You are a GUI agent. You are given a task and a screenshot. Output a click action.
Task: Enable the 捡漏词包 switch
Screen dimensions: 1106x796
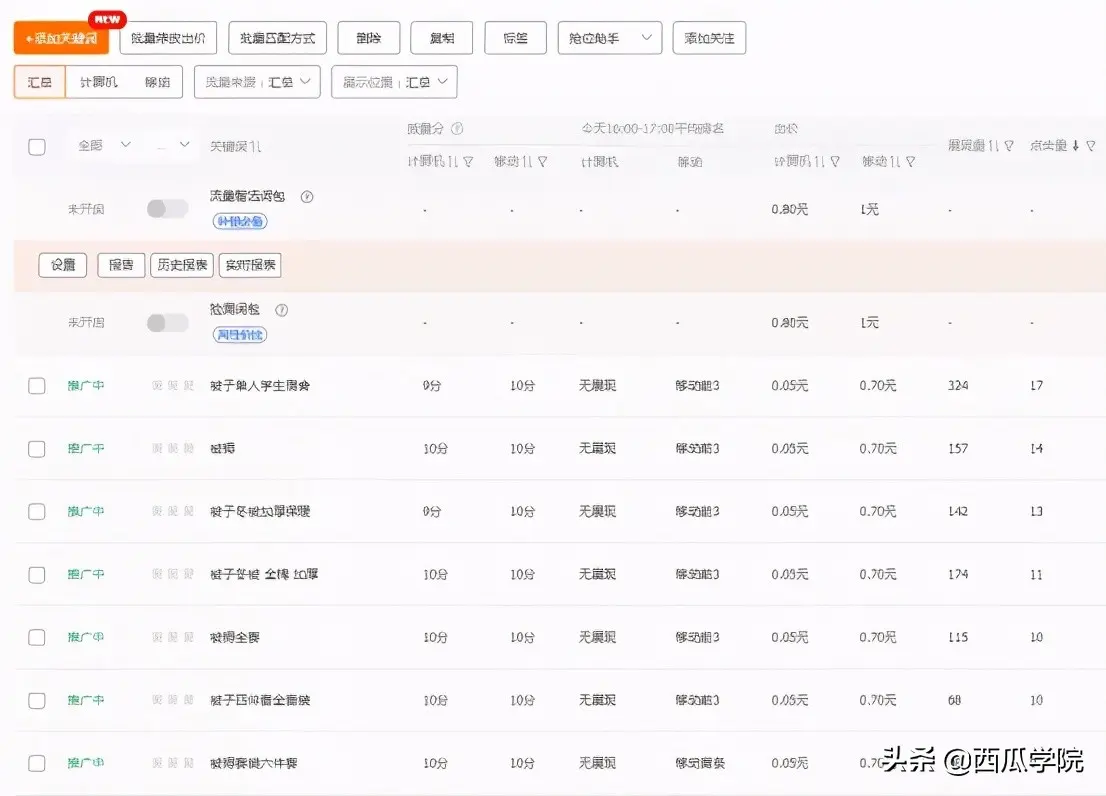(x=167, y=323)
